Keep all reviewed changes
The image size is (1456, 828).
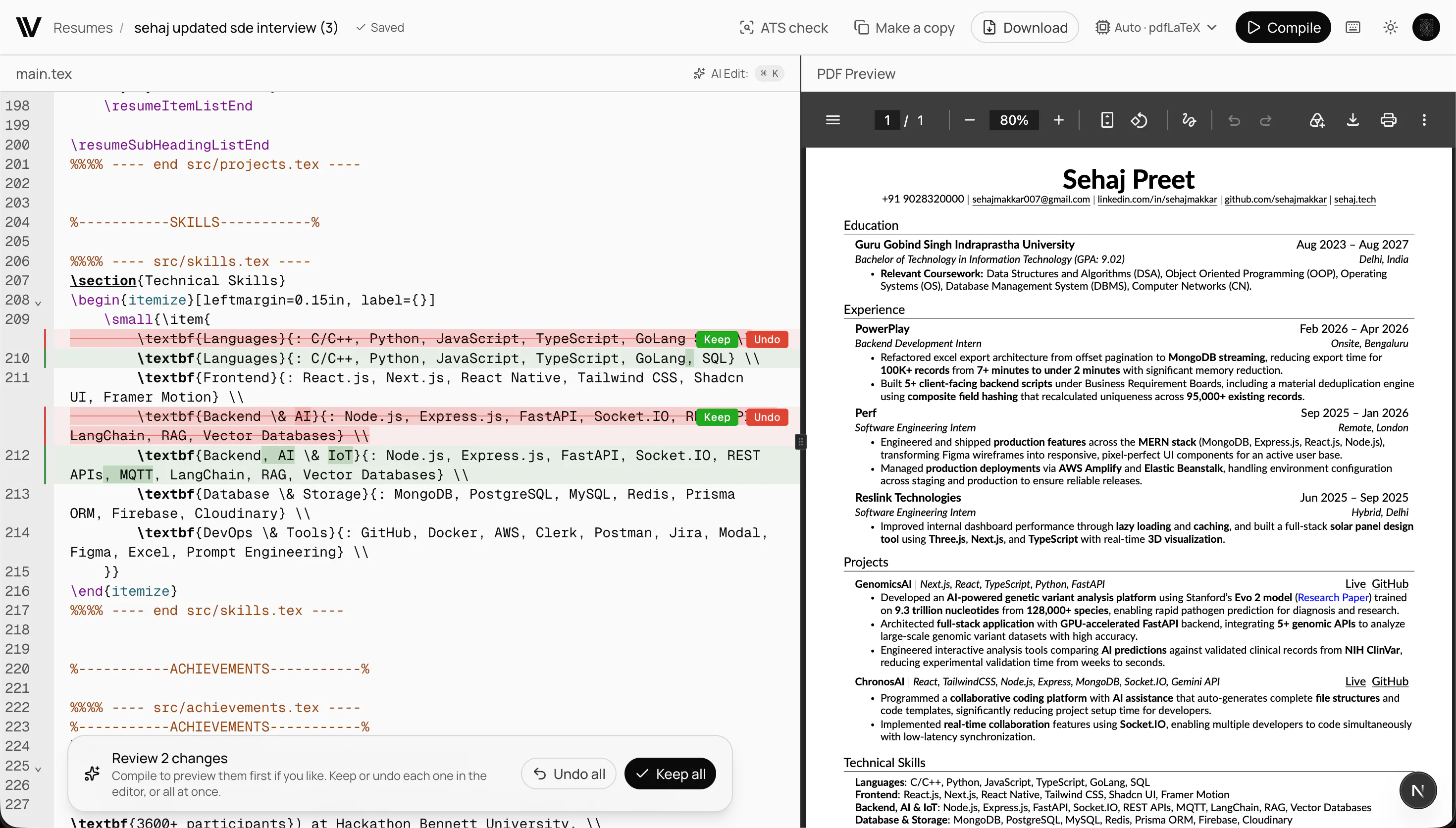pos(670,774)
